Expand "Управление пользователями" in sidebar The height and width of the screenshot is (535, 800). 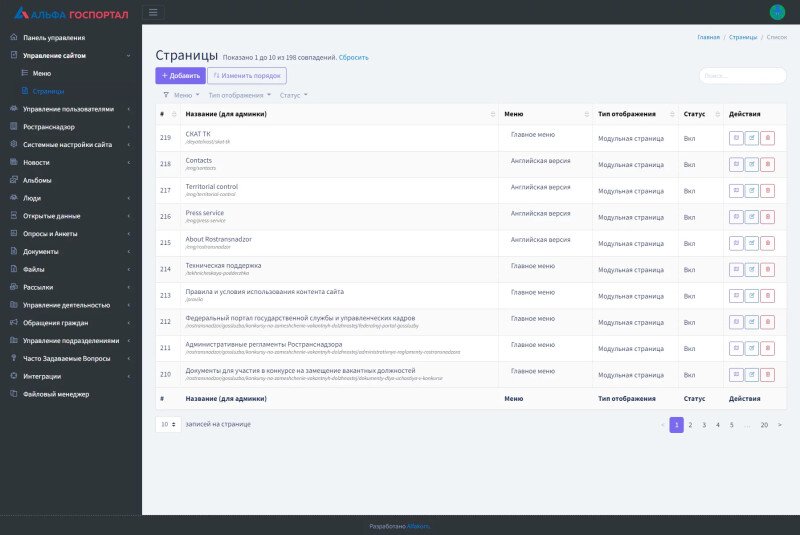(68, 109)
